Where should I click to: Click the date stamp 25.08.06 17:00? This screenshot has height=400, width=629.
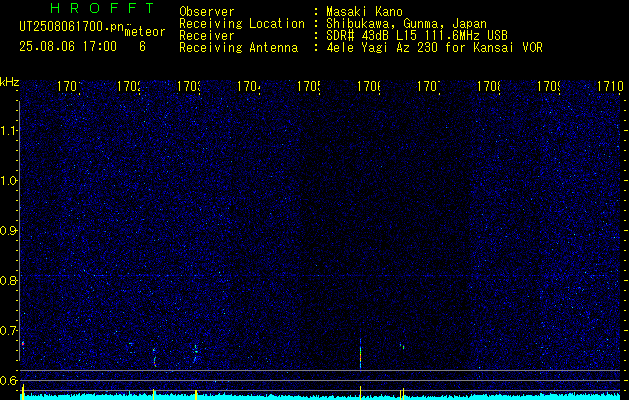pyautogui.click(x=68, y=47)
